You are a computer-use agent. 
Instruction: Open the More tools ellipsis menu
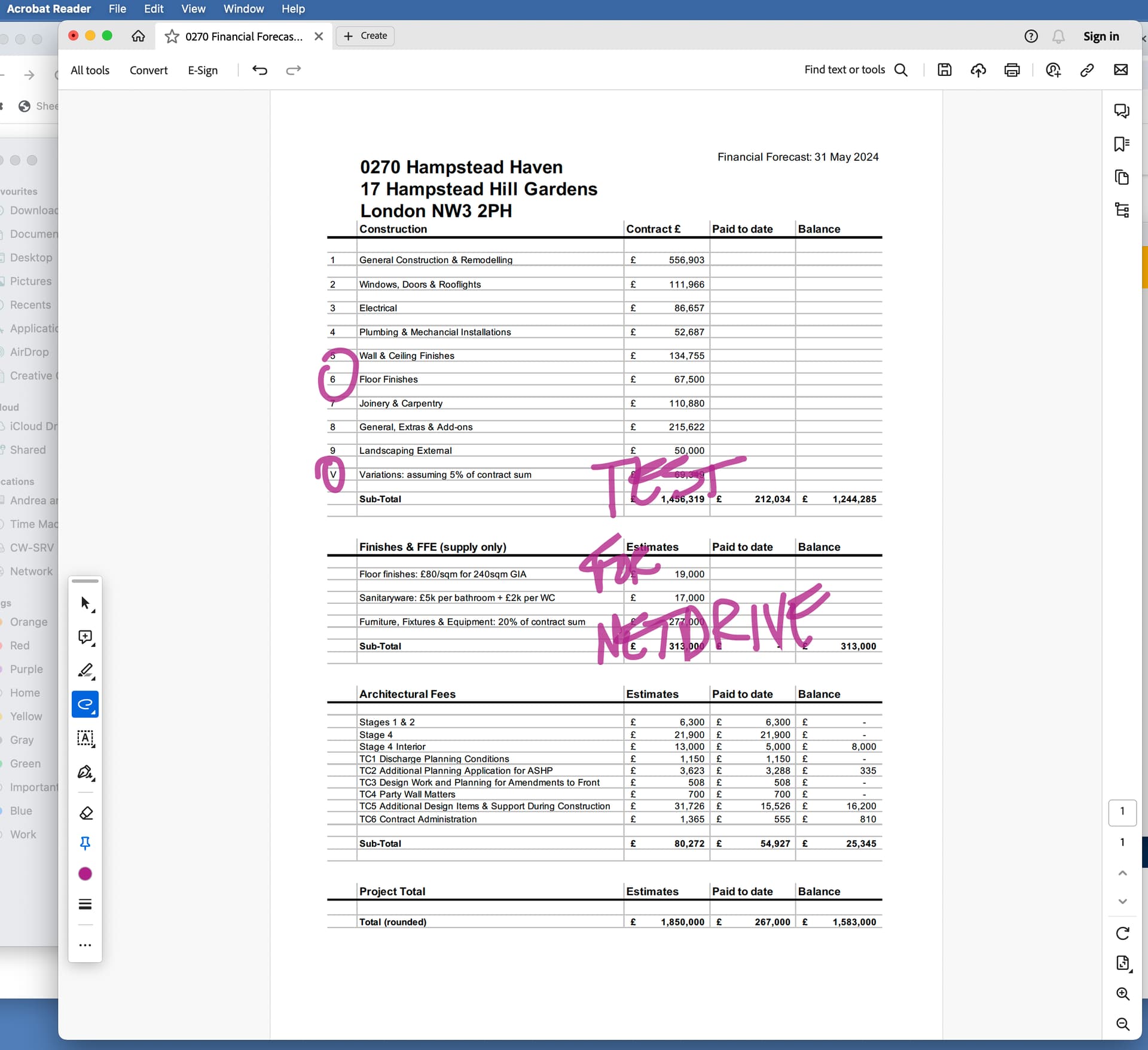click(86, 945)
